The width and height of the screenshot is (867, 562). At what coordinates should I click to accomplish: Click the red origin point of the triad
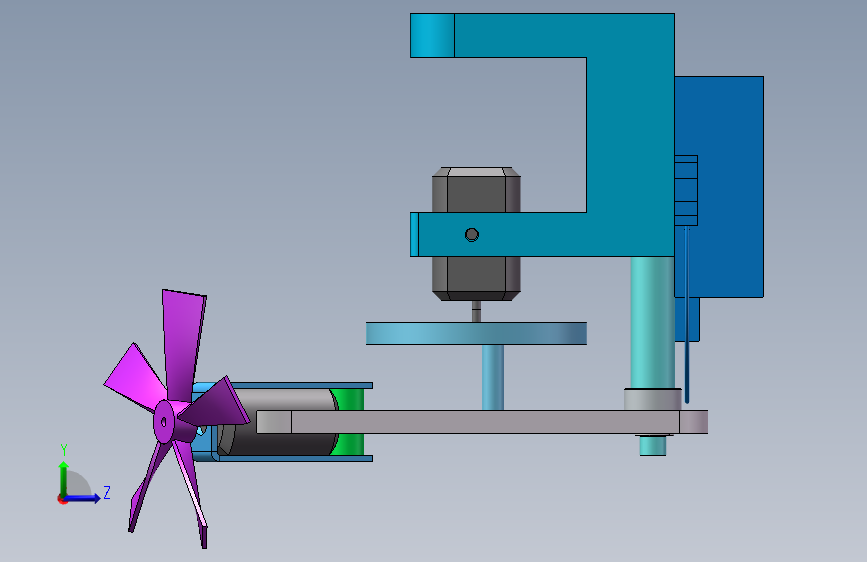[x=62, y=500]
